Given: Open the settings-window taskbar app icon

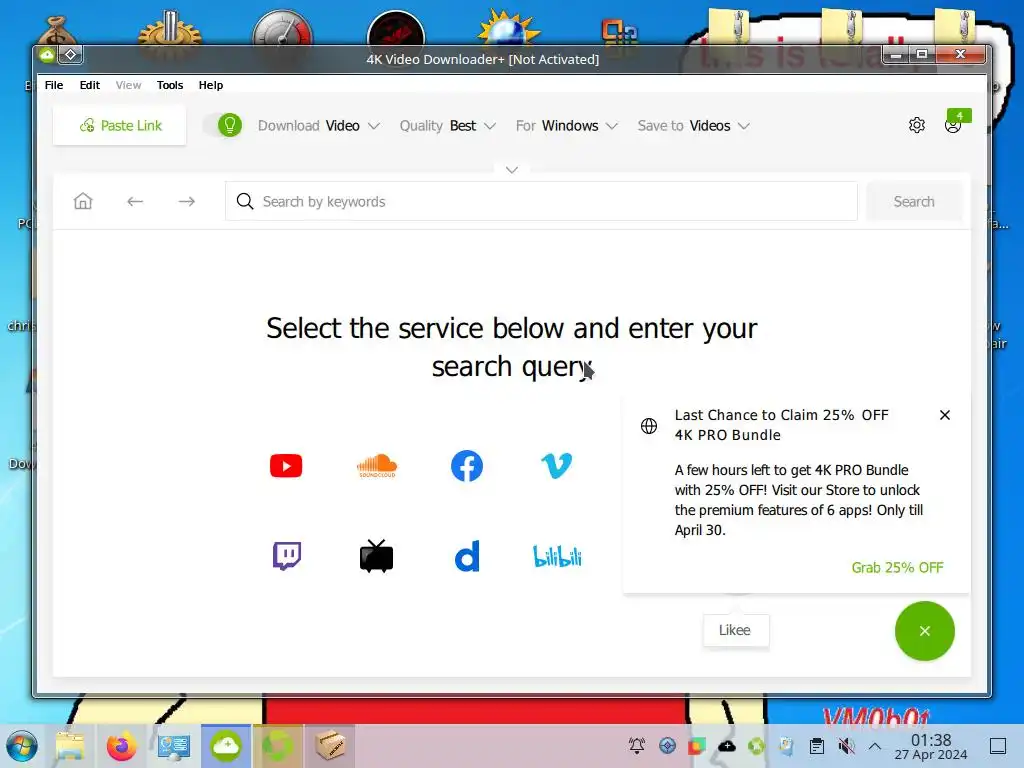Looking at the screenshot, I should (x=174, y=746).
